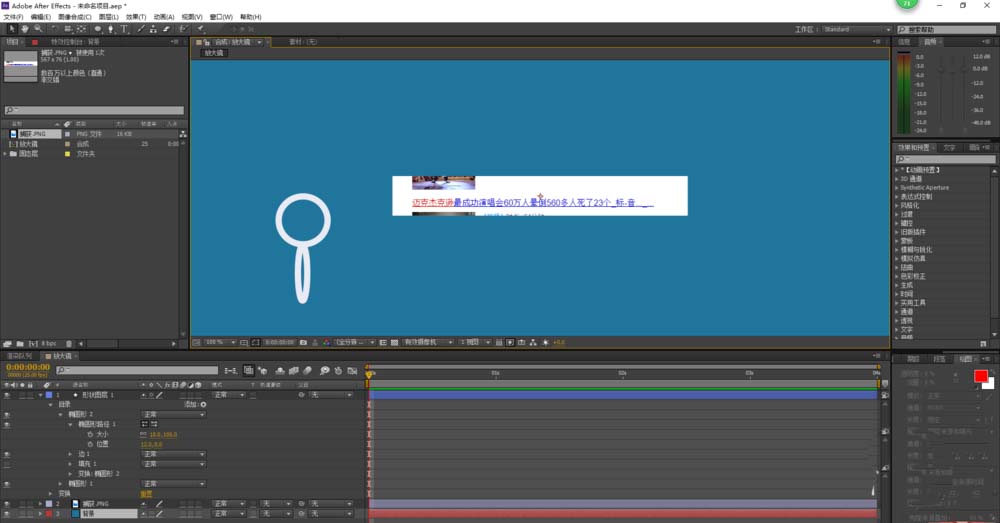This screenshot has width=1000, height=523.
Task: Switch to the 信息 info panel tab
Action: coord(904,42)
